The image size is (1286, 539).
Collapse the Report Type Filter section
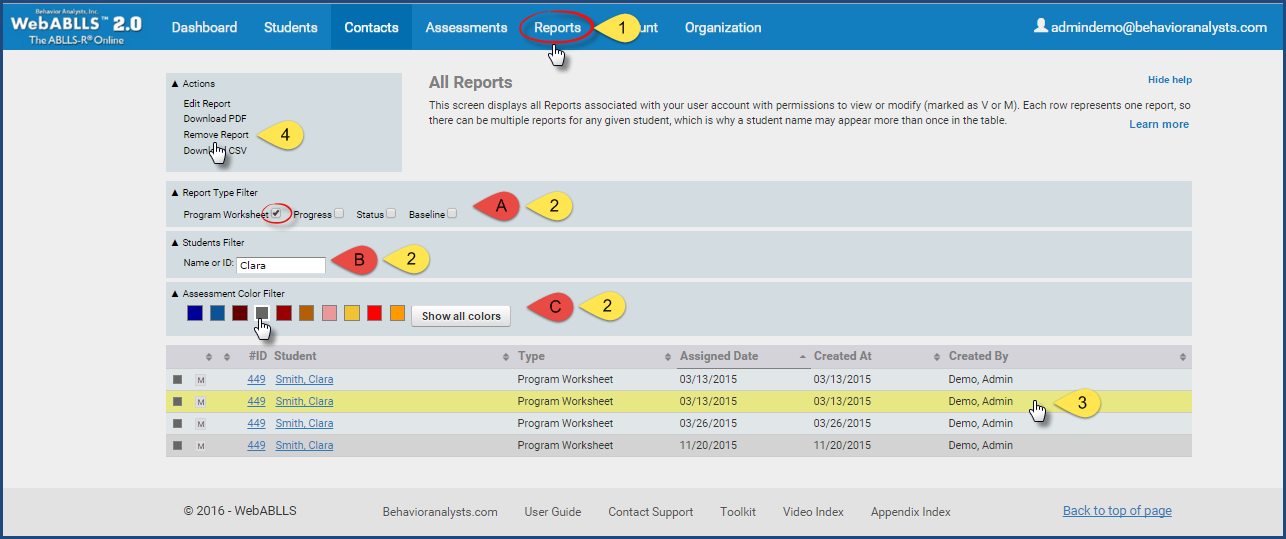point(176,192)
